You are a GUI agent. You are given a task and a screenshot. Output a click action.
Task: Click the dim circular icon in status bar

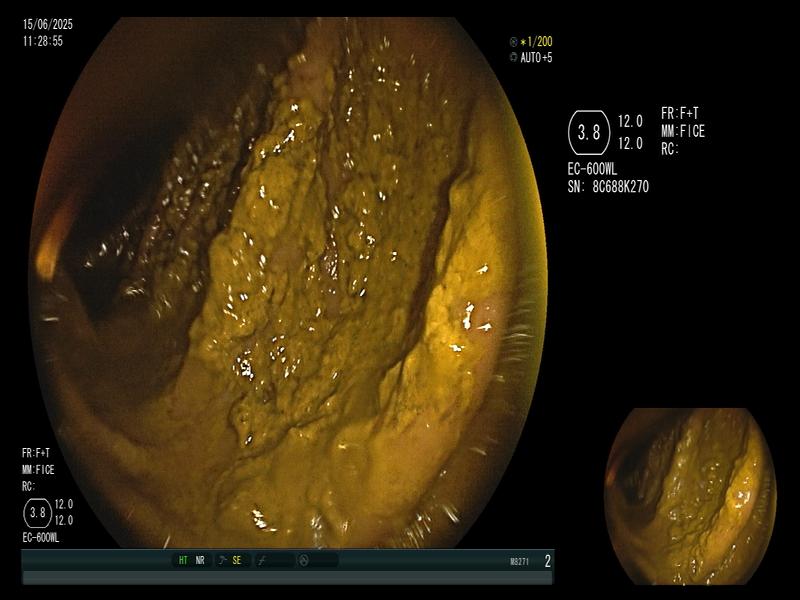point(304,561)
